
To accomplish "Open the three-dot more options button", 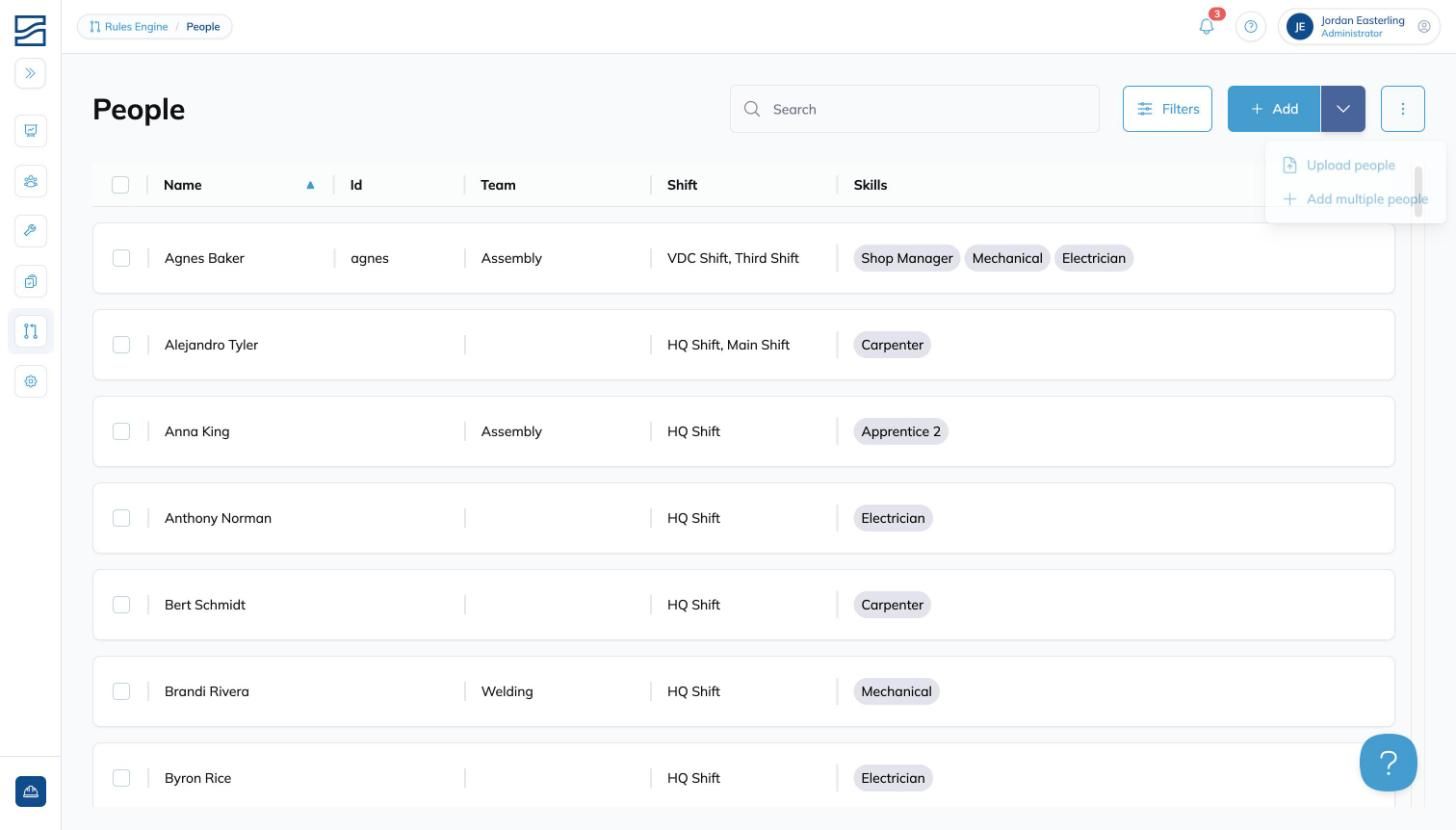I will coord(1402,109).
